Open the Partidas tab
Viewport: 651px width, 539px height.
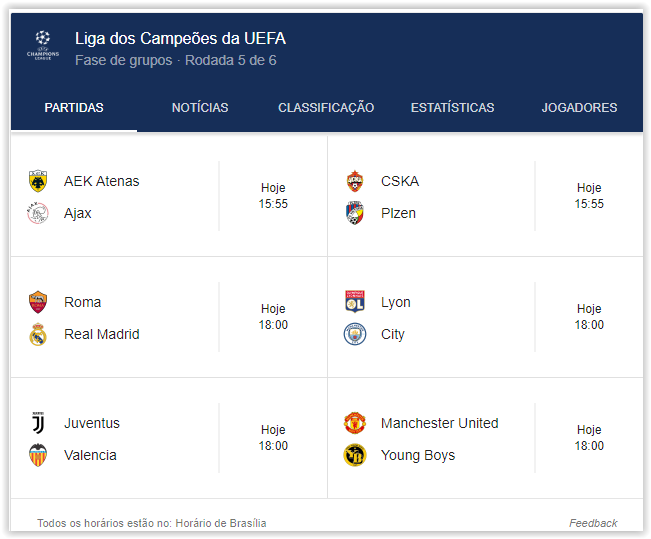pos(74,108)
